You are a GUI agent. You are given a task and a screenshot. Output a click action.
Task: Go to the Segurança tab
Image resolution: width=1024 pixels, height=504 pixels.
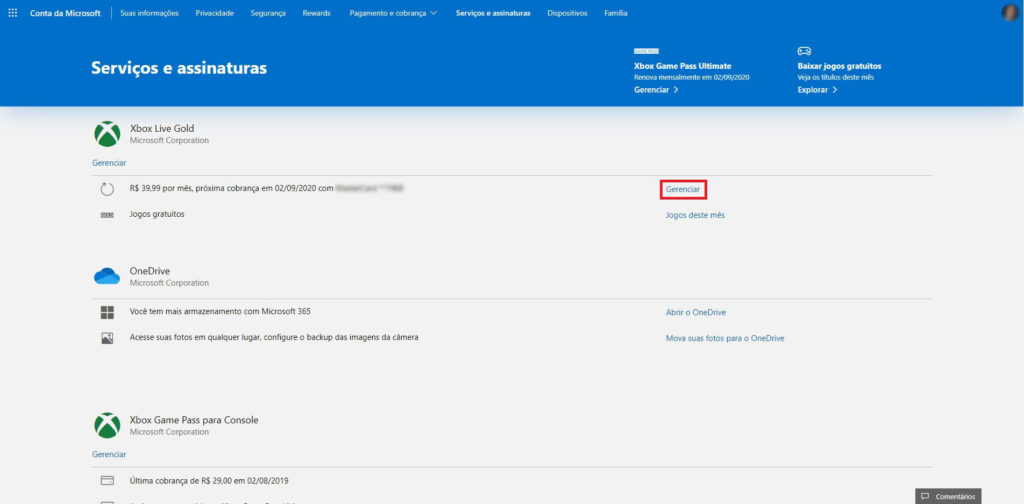coord(268,13)
